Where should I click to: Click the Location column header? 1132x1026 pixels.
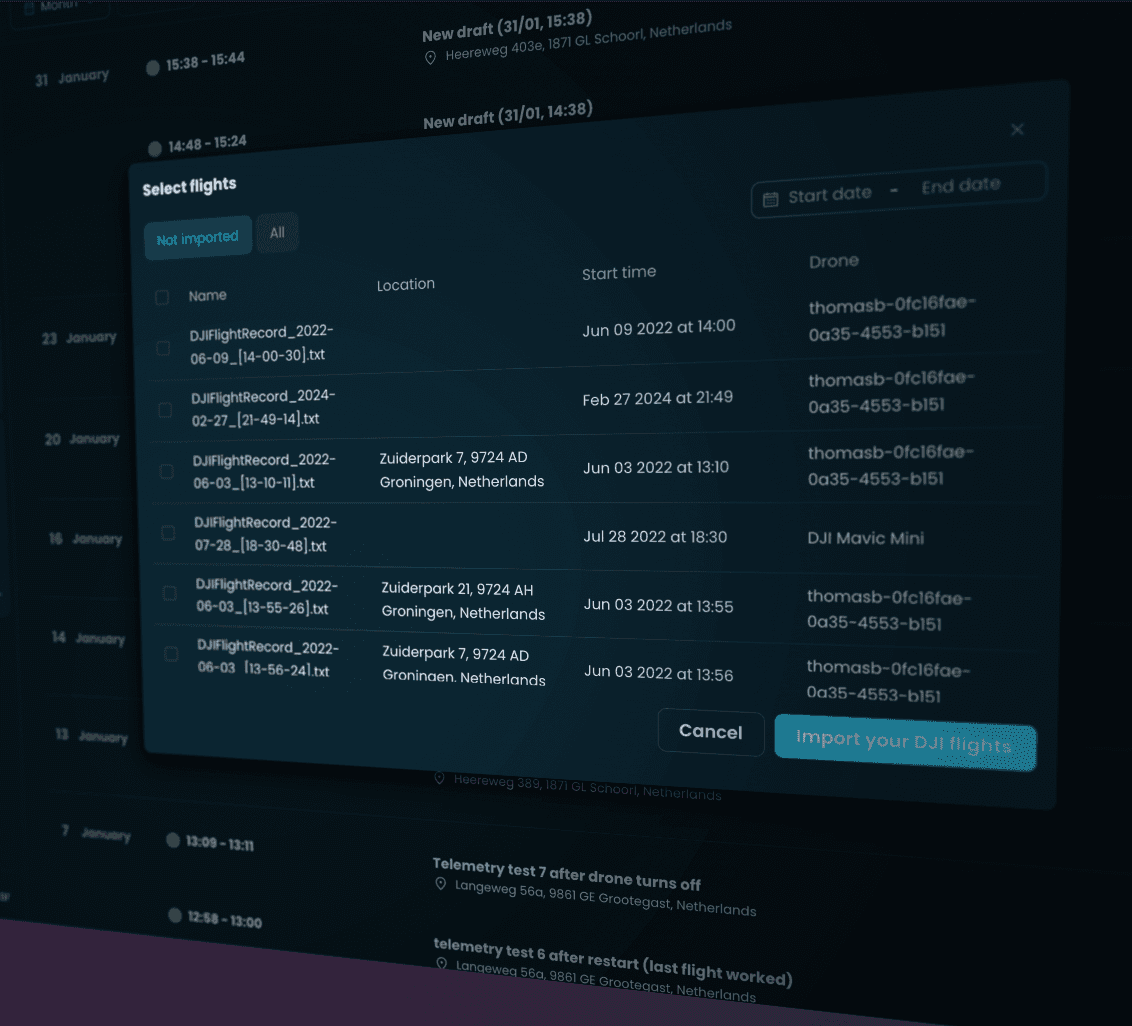tap(406, 284)
